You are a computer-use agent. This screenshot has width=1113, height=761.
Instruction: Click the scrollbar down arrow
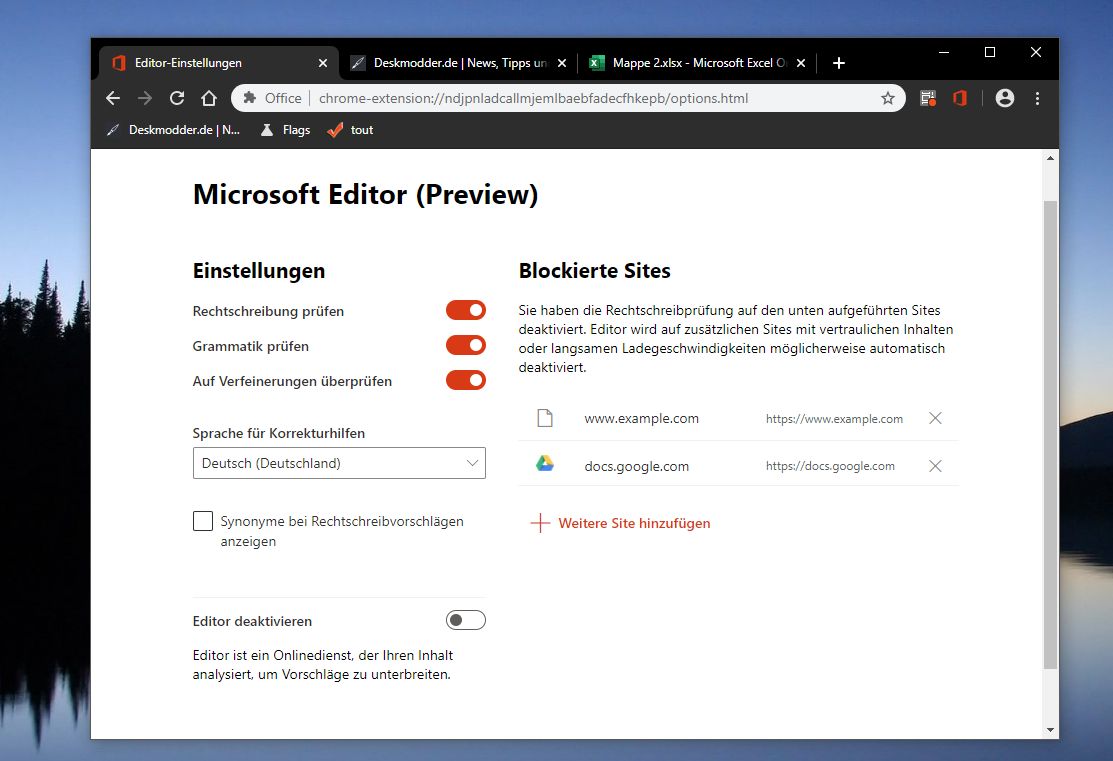point(1051,730)
